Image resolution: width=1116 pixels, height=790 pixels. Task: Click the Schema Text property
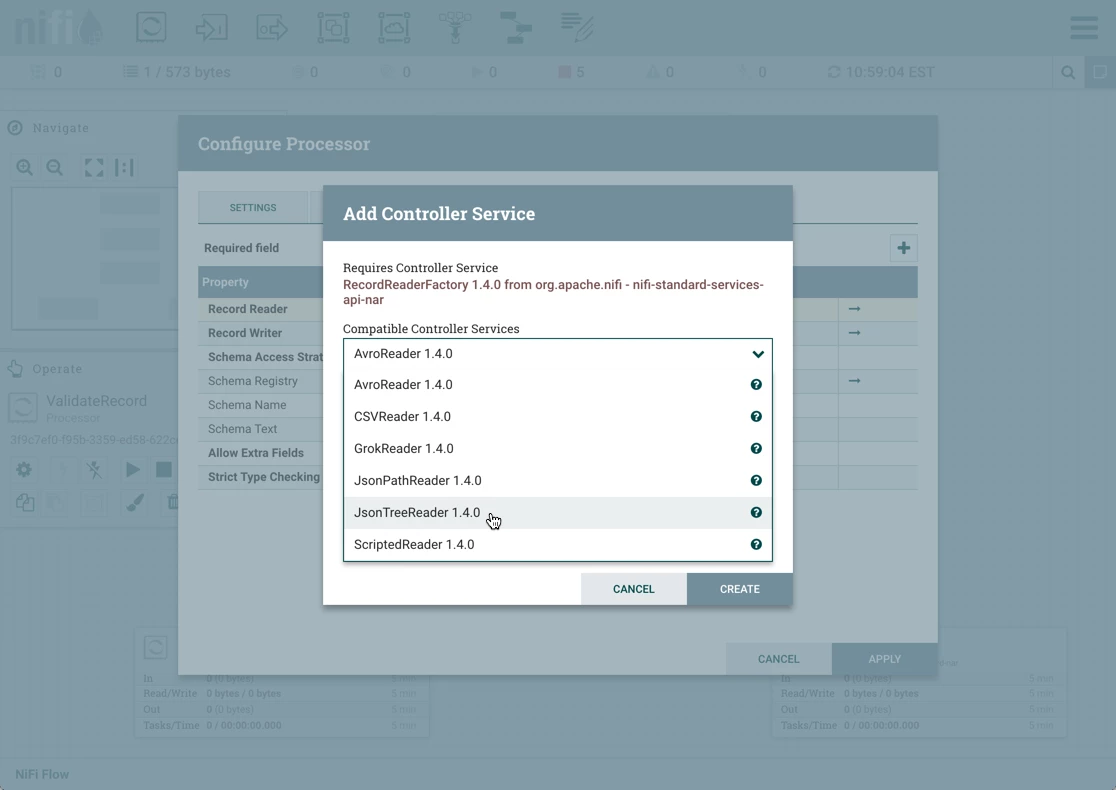coord(243,429)
